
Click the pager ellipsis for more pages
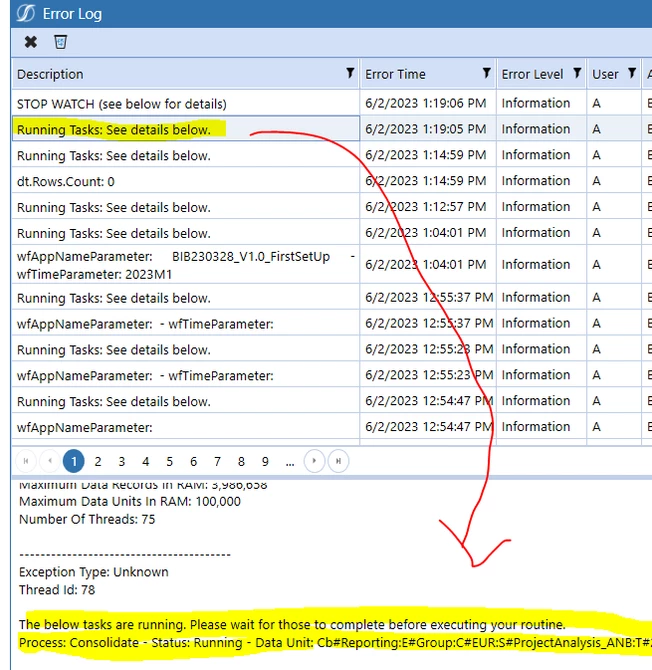290,462
